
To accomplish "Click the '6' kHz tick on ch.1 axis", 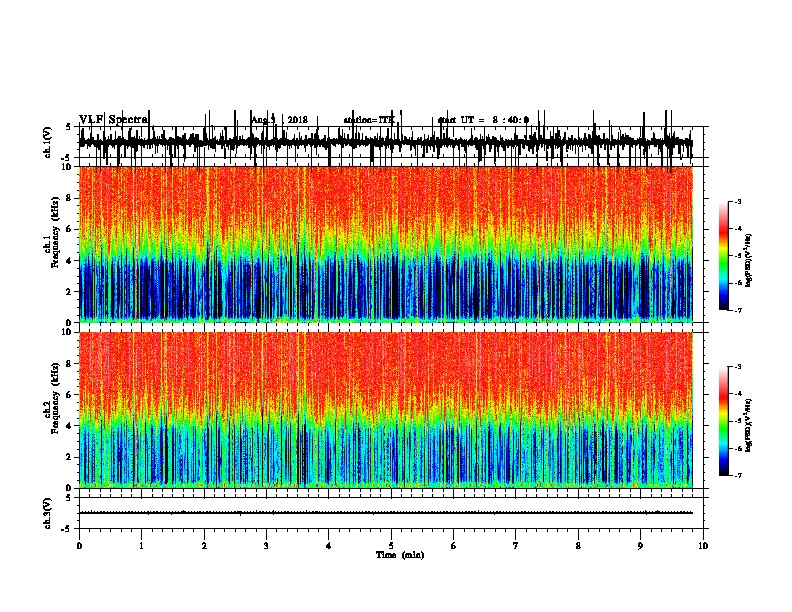I will click(x=70, y=229).
